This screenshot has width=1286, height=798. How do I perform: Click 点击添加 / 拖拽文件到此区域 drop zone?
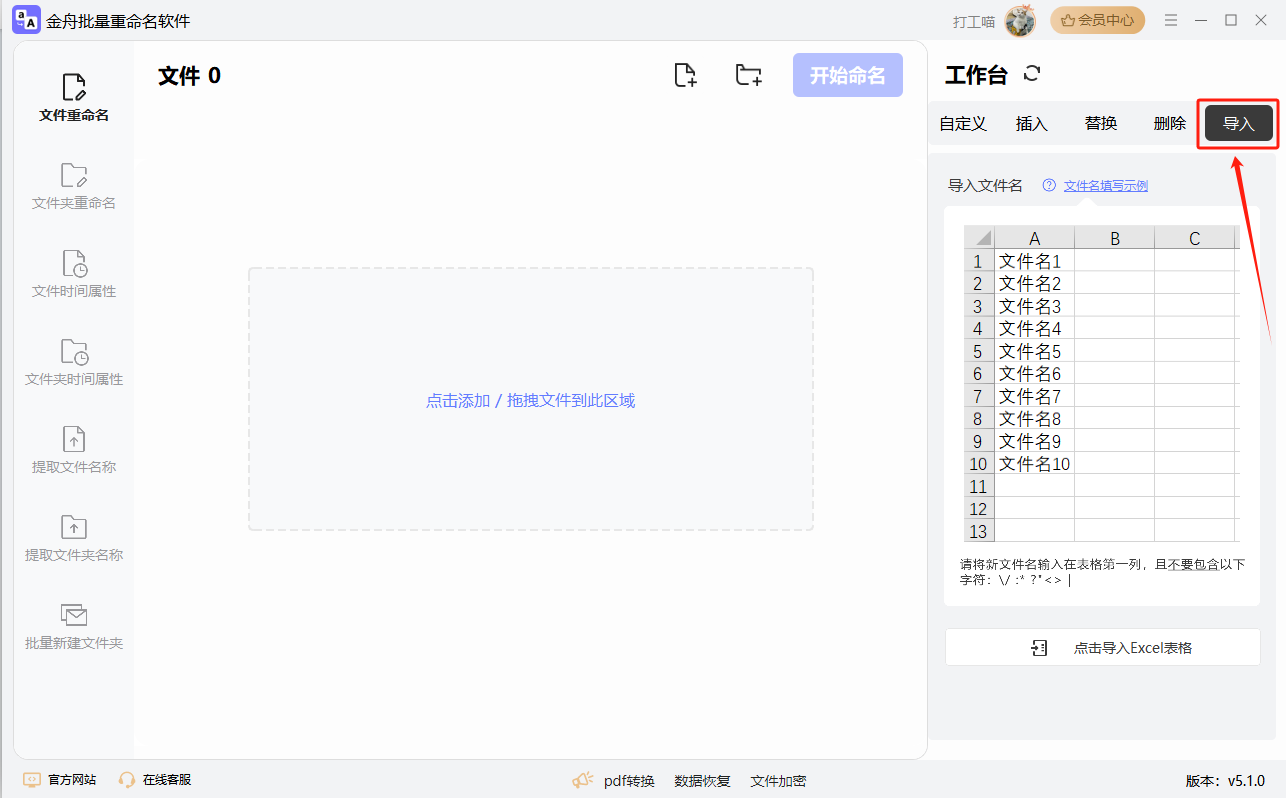531,399
